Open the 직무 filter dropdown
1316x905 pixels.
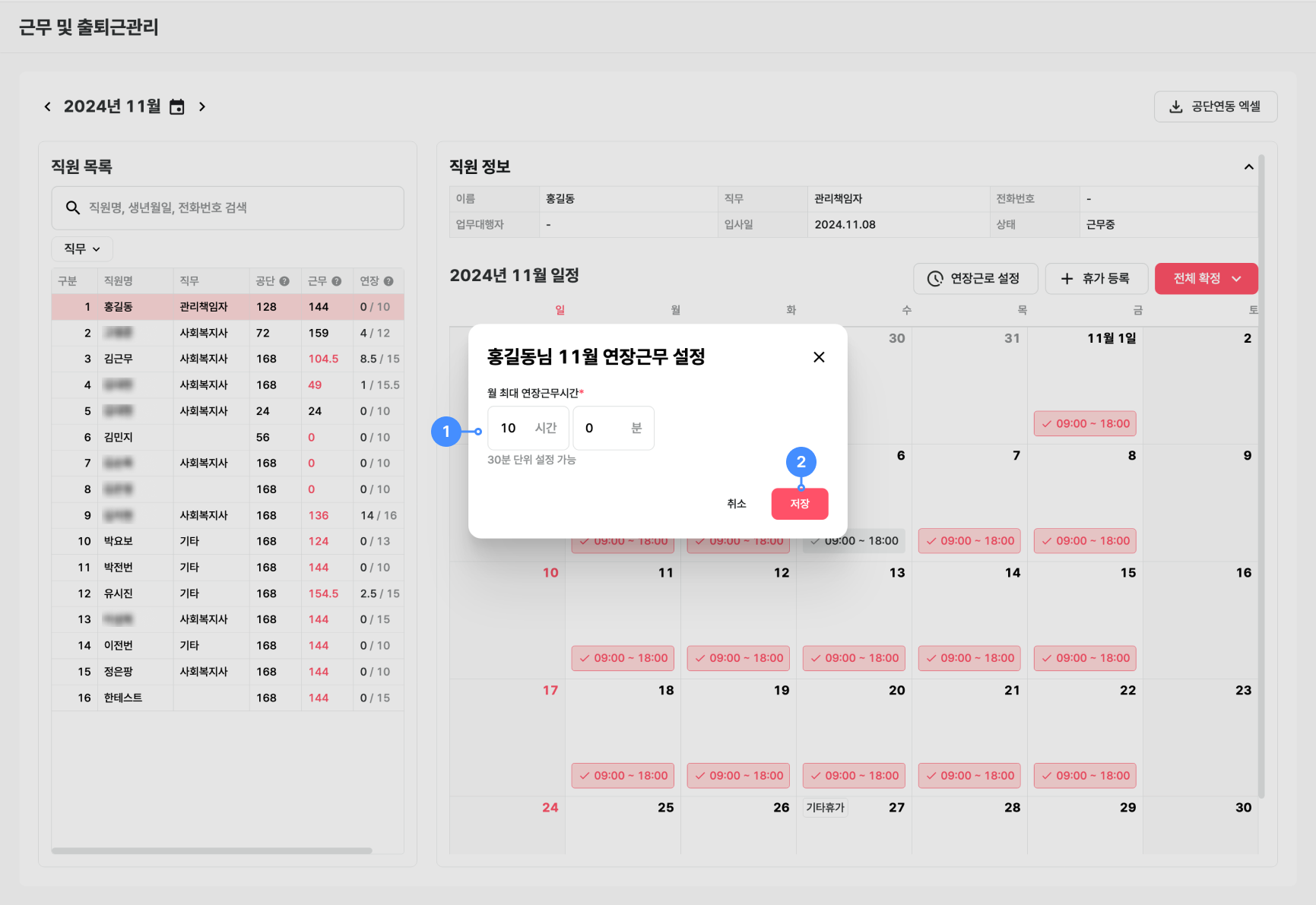82,248
